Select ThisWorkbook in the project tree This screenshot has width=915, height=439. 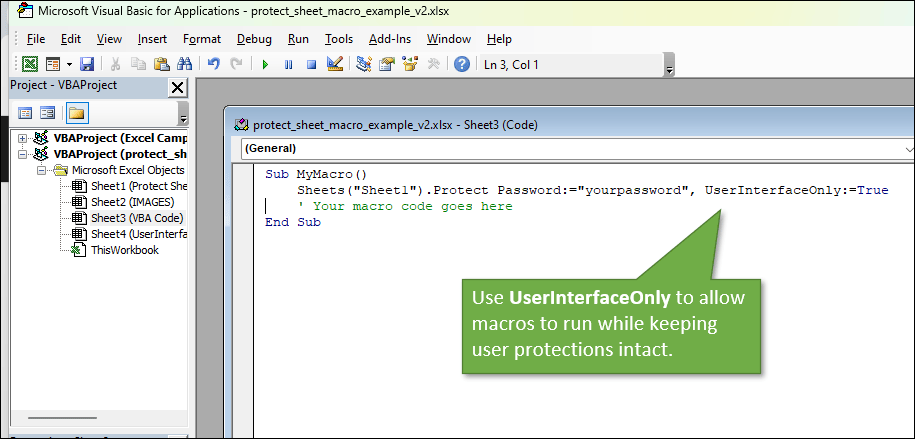(x=124, y=250)
